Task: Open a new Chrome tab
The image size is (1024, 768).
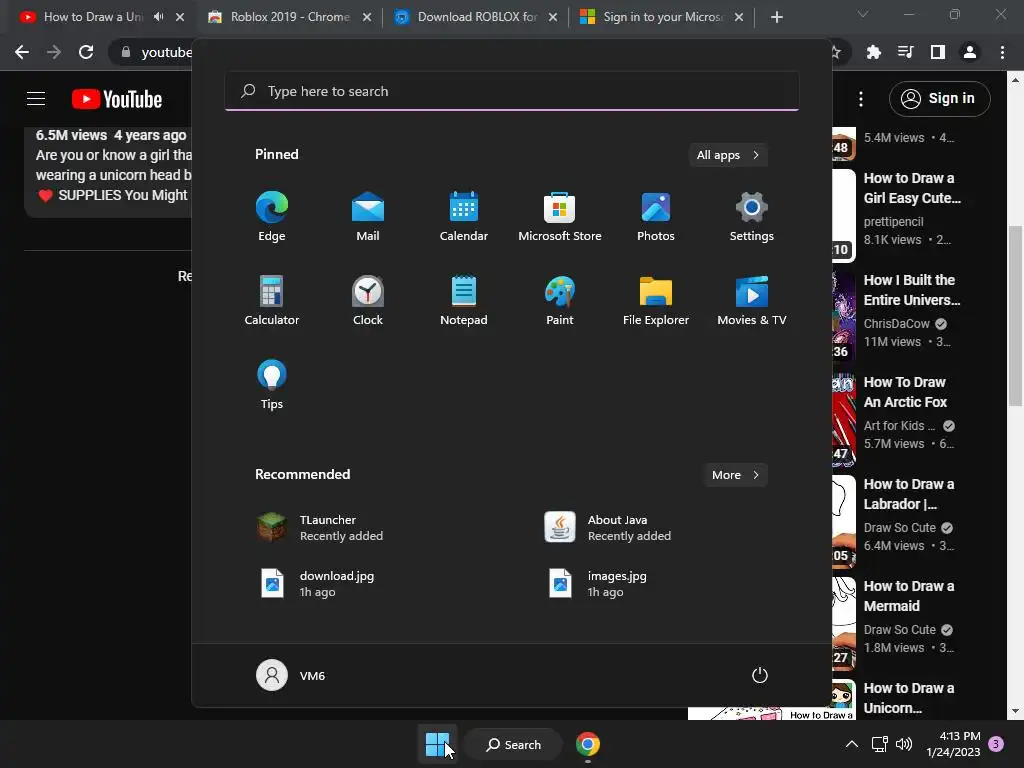Action: (776, 17)
